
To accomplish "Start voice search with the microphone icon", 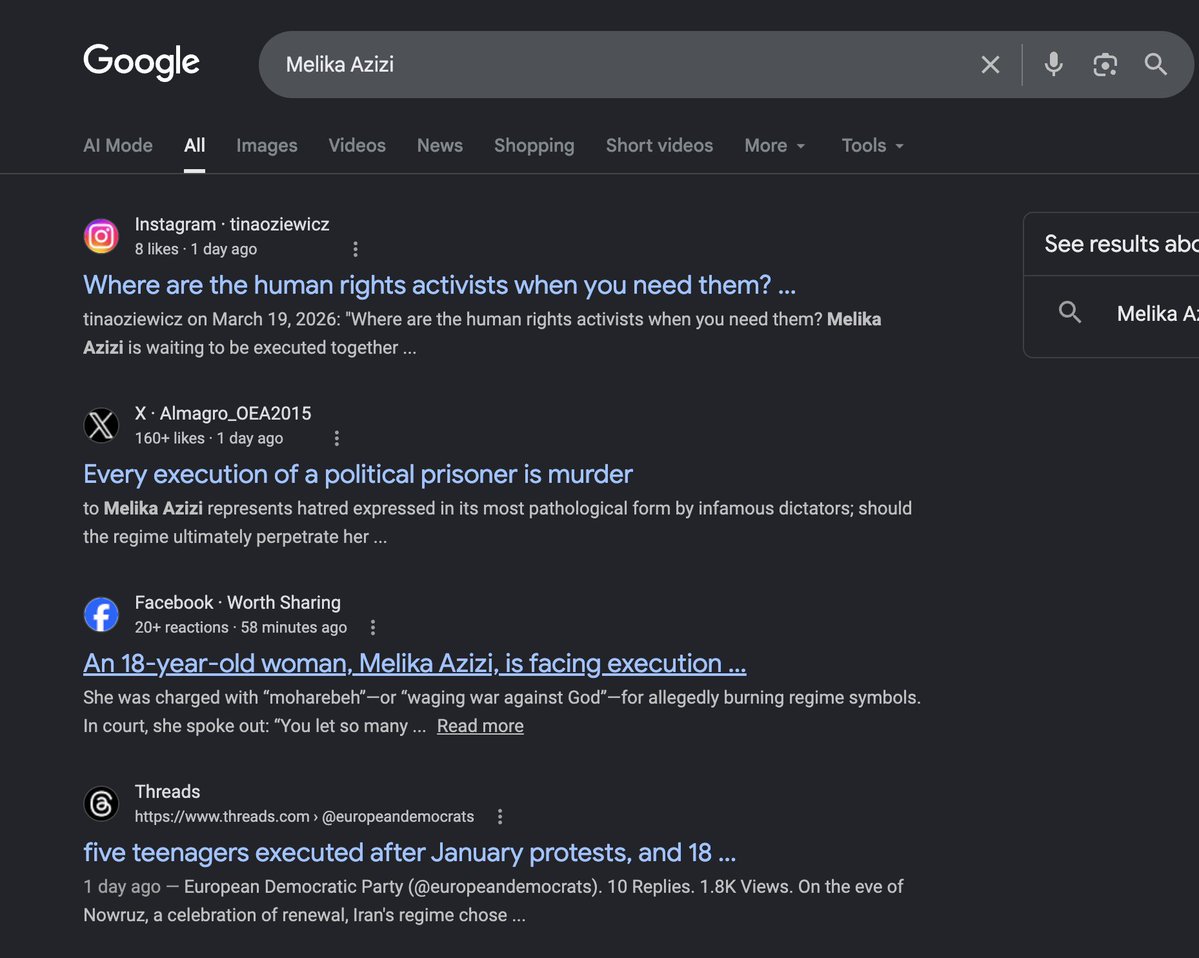I will [1054, 64].
